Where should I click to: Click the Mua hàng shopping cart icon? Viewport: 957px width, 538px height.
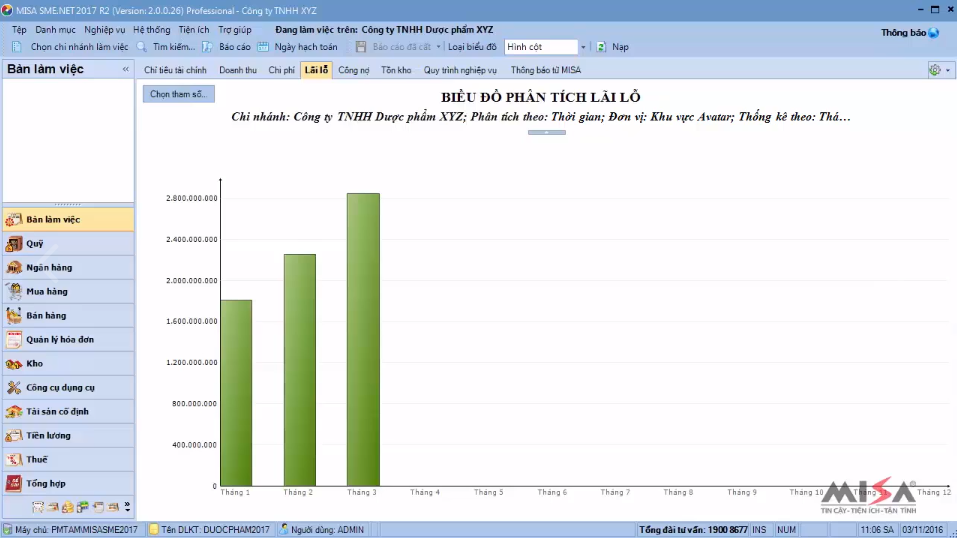pos(13,291)
